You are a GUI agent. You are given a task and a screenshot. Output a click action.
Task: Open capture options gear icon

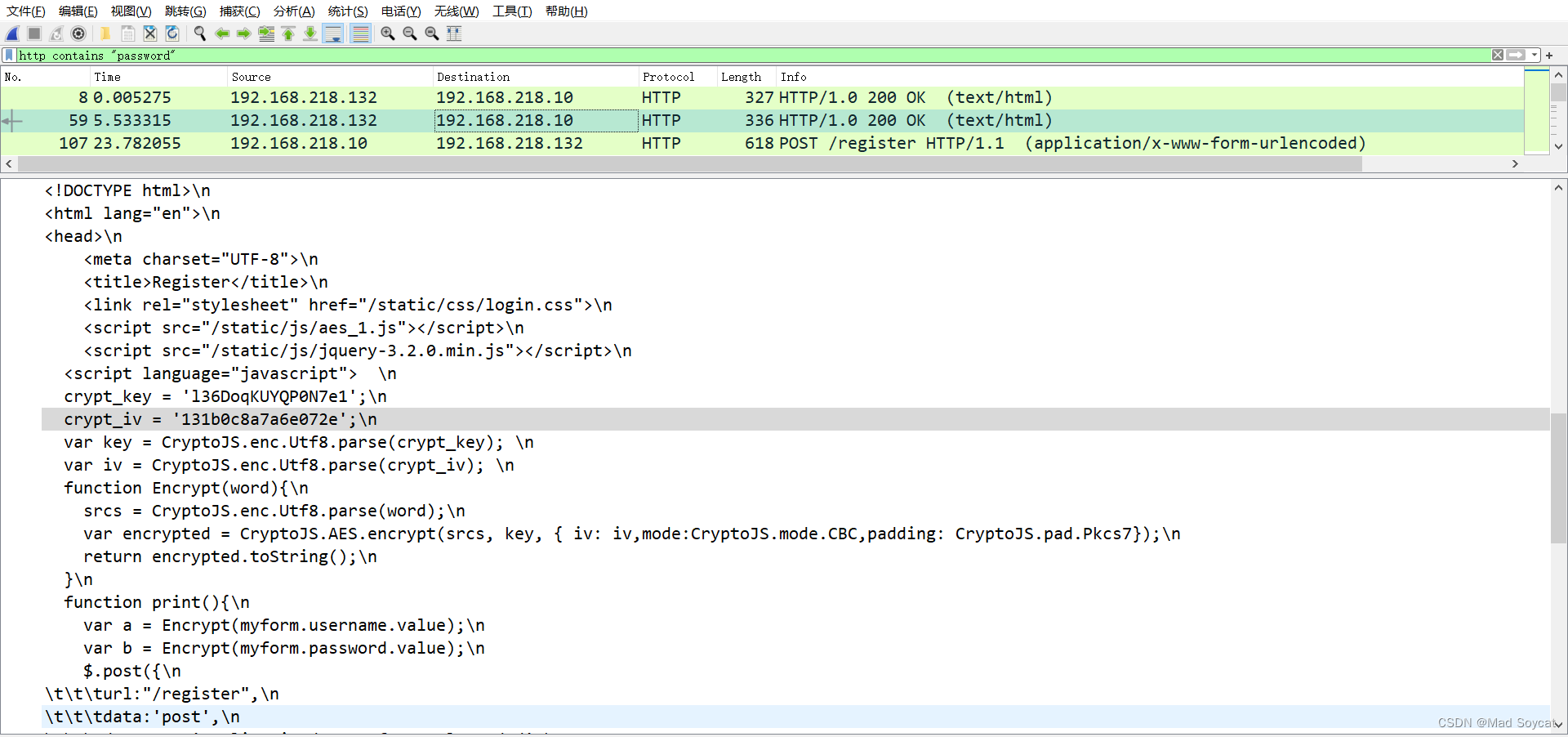click(78, 33)
